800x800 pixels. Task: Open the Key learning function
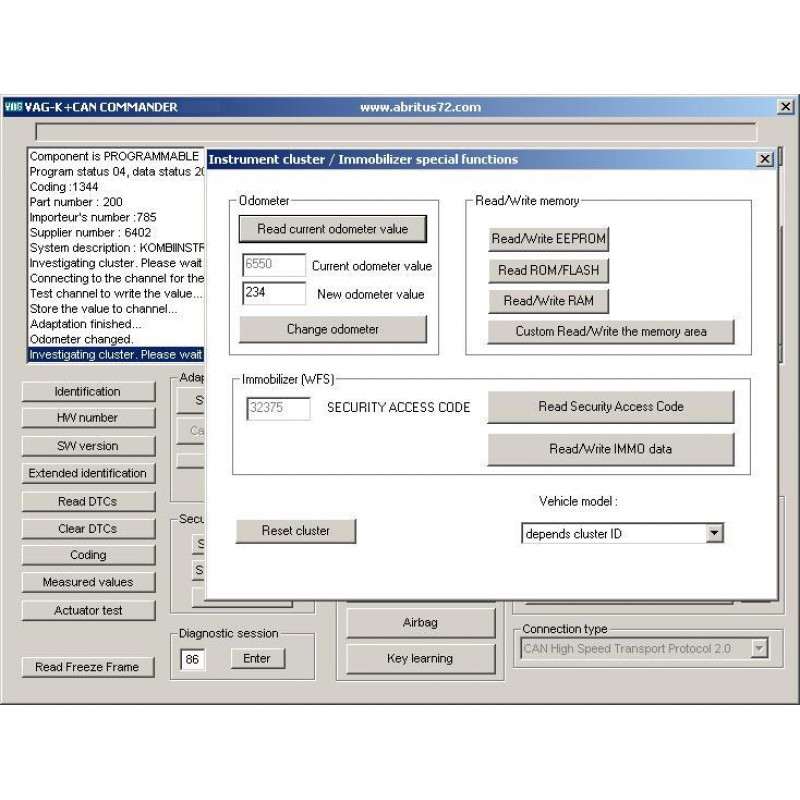(x=420, y=658)
